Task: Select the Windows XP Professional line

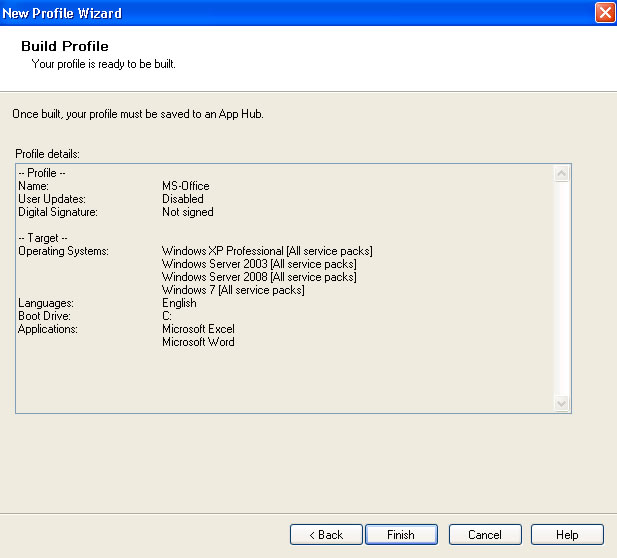Action: tap(267, 251)
